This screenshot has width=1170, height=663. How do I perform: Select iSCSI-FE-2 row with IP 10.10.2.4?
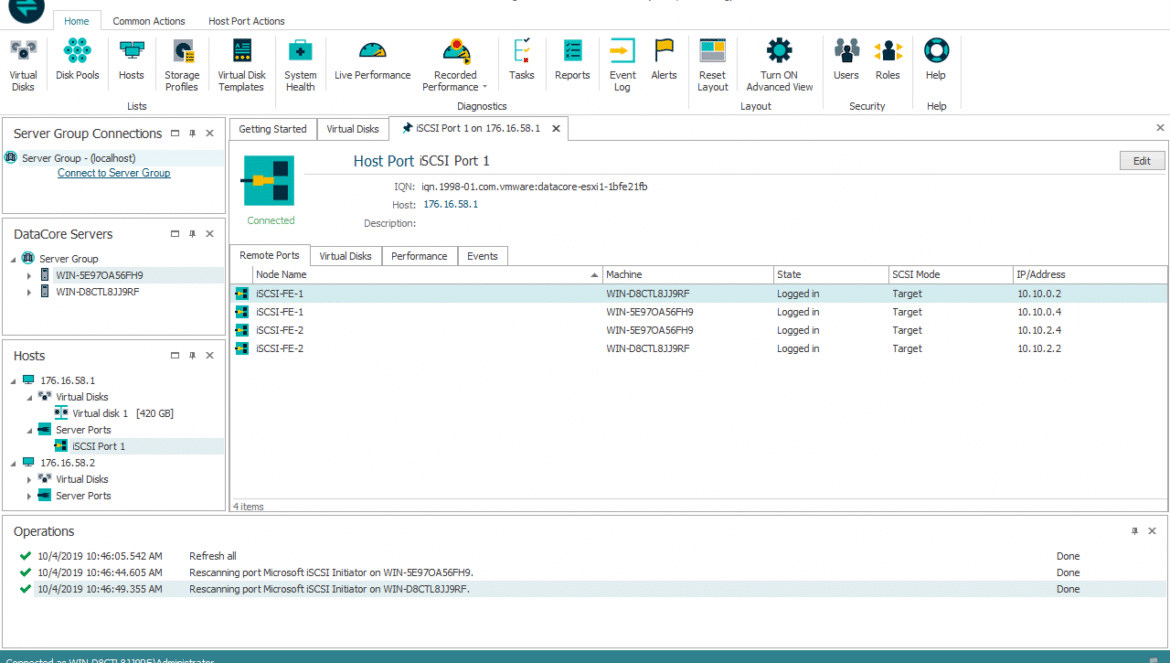tap(699, 330)
